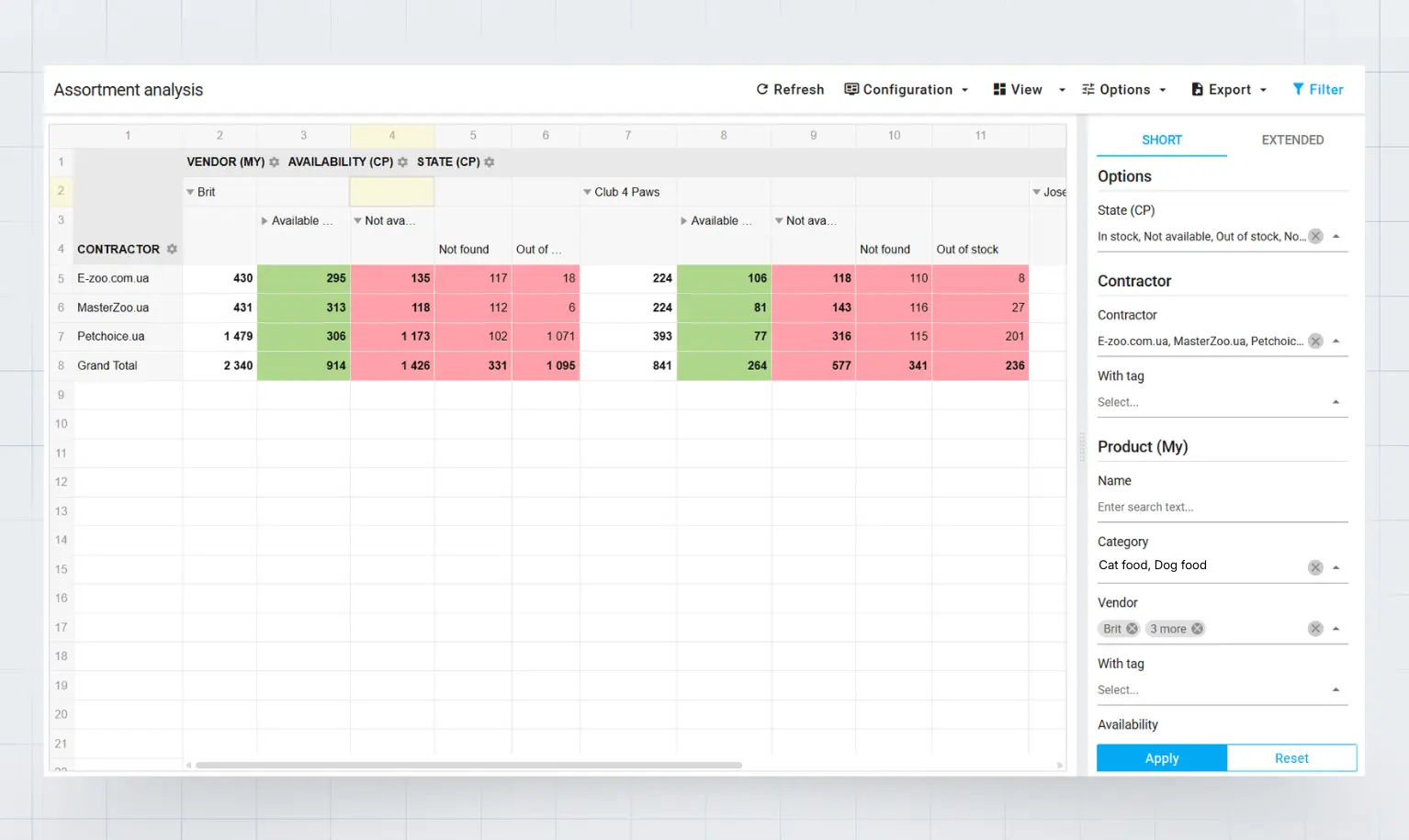Remove the '3 more' vendor chip

1197,629
